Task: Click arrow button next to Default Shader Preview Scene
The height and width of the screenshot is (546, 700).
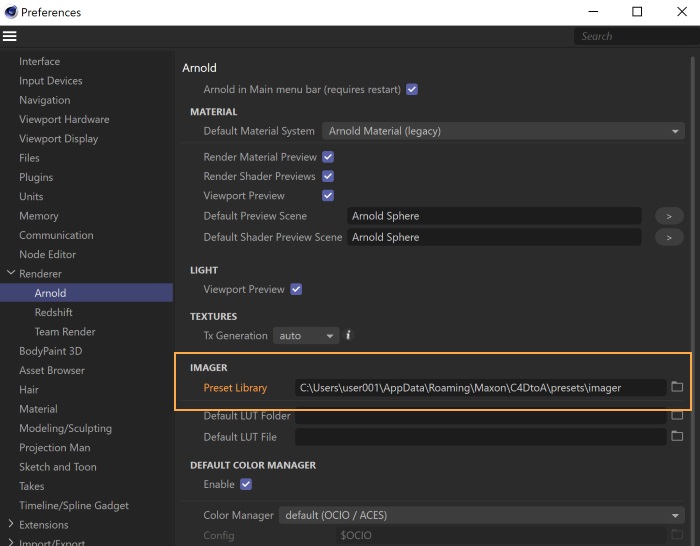Action: pos(669,238)
